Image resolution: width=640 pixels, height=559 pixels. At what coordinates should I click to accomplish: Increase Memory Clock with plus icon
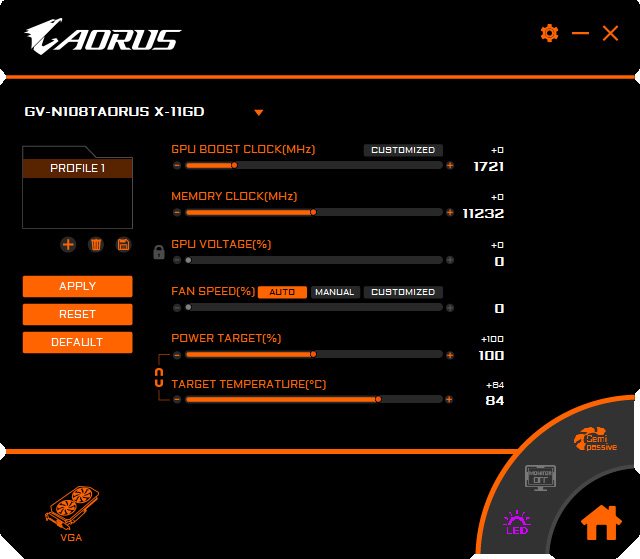[x=450, y=213]
